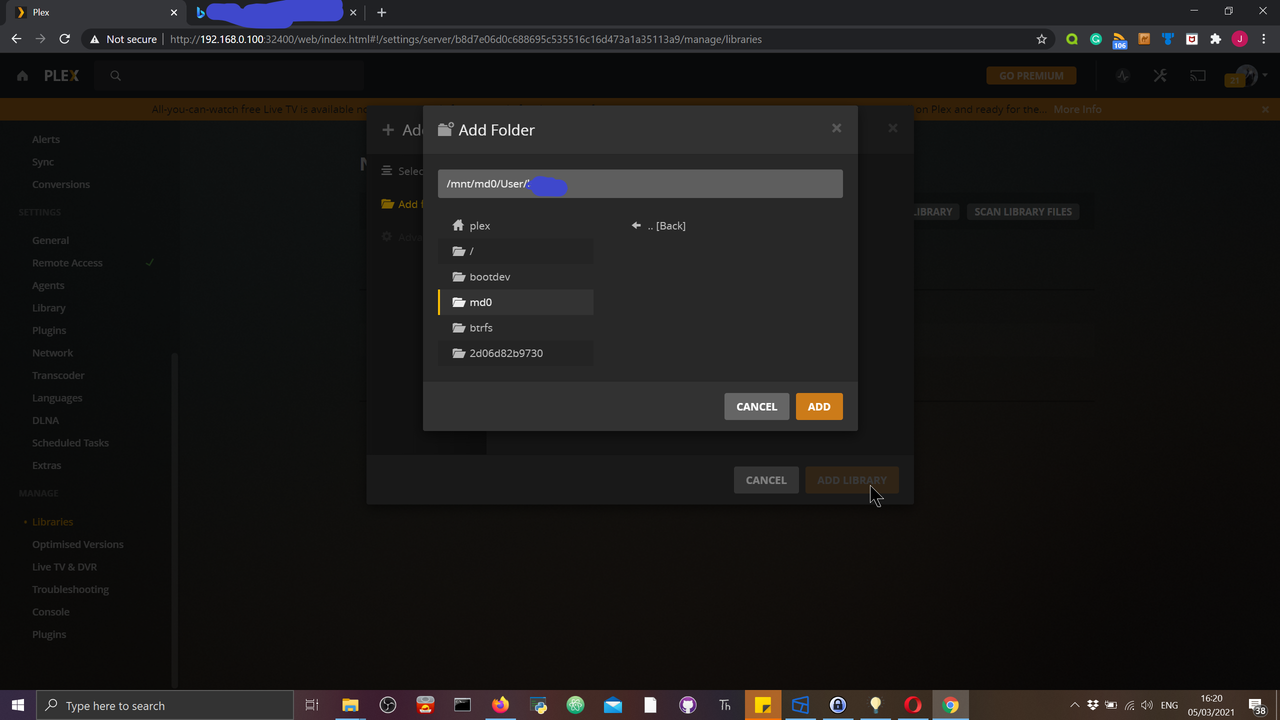The image size is (1280, 720).
Task: Reload the page
Action: 64,39
